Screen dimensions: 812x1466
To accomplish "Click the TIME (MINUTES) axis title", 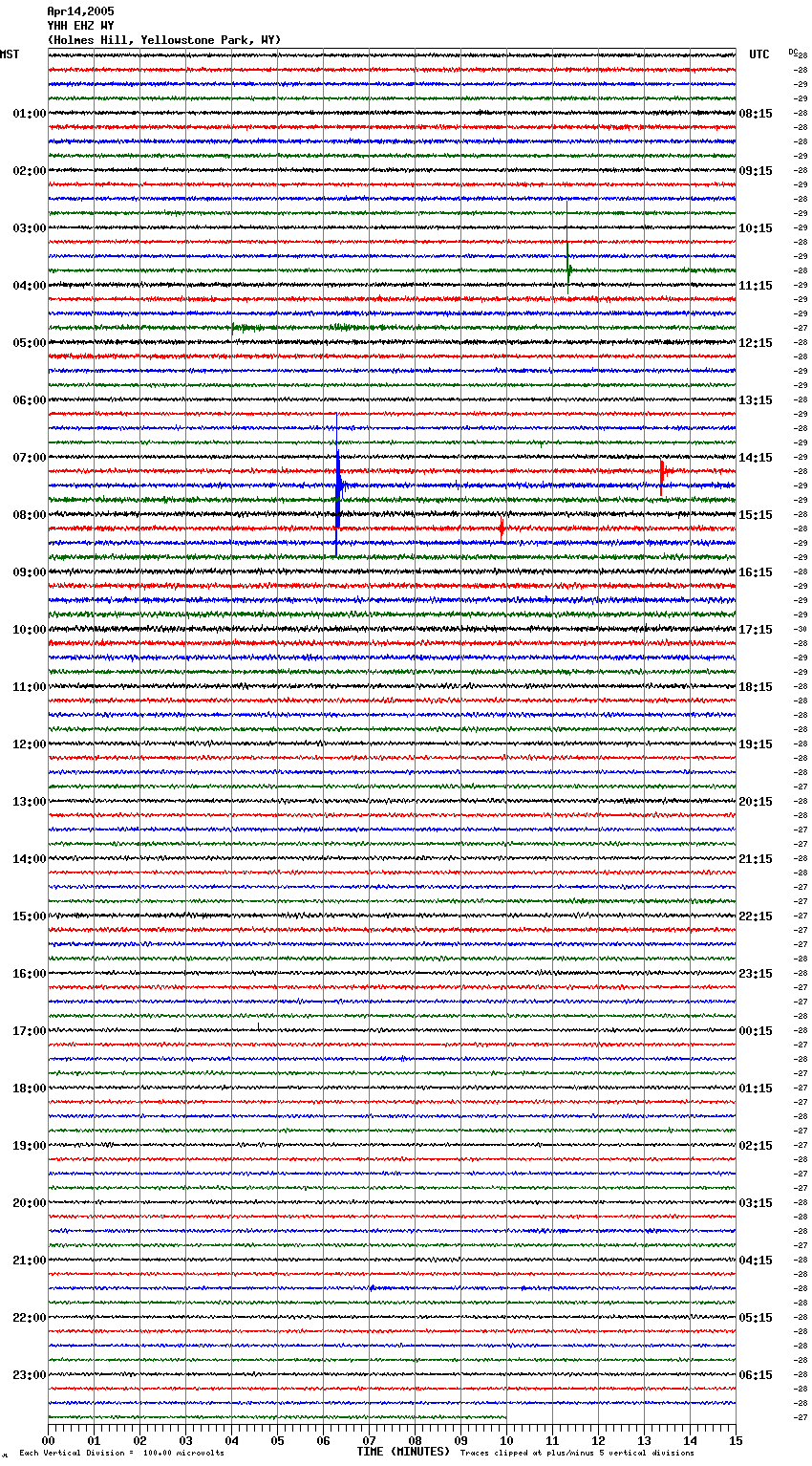I will [403, 1452].
